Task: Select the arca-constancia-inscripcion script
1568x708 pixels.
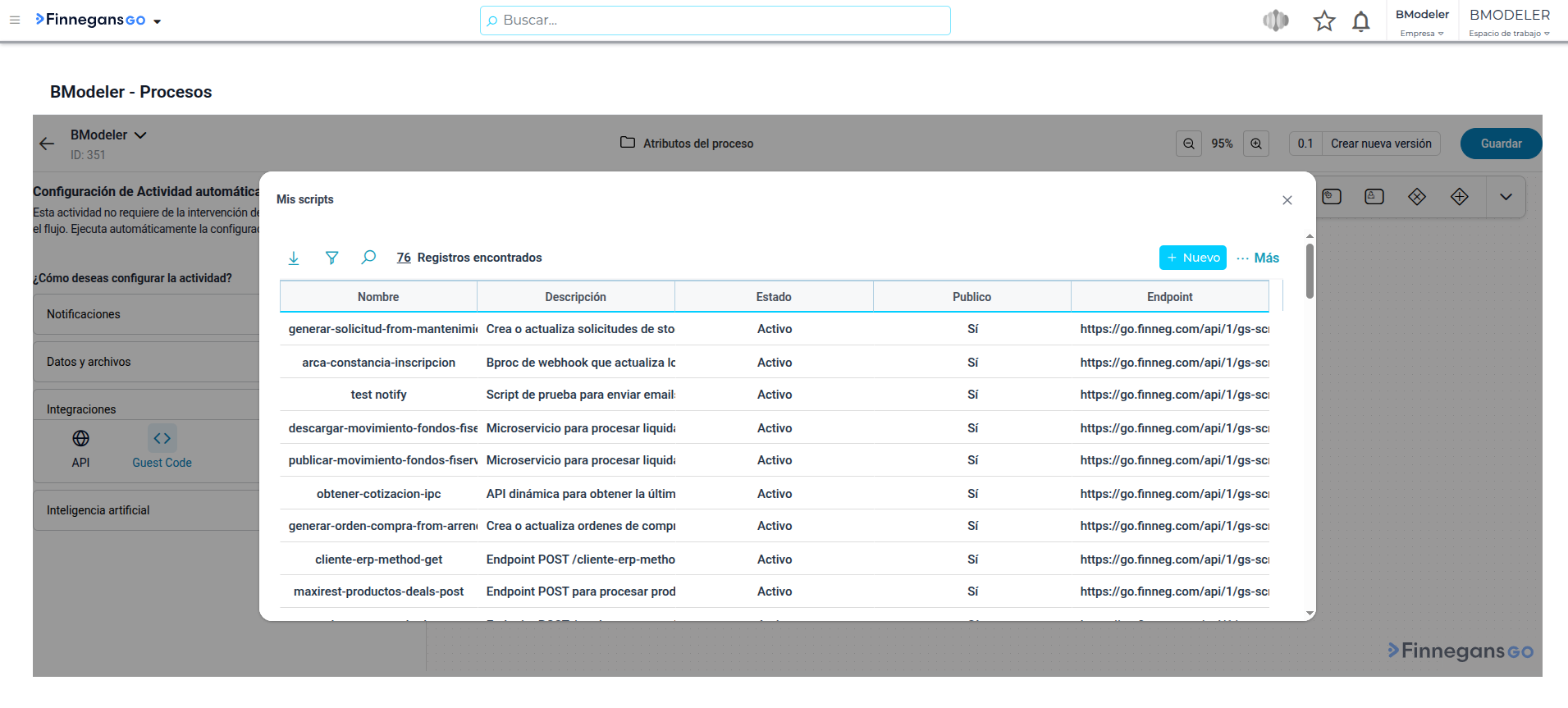Action: [378, 363]
